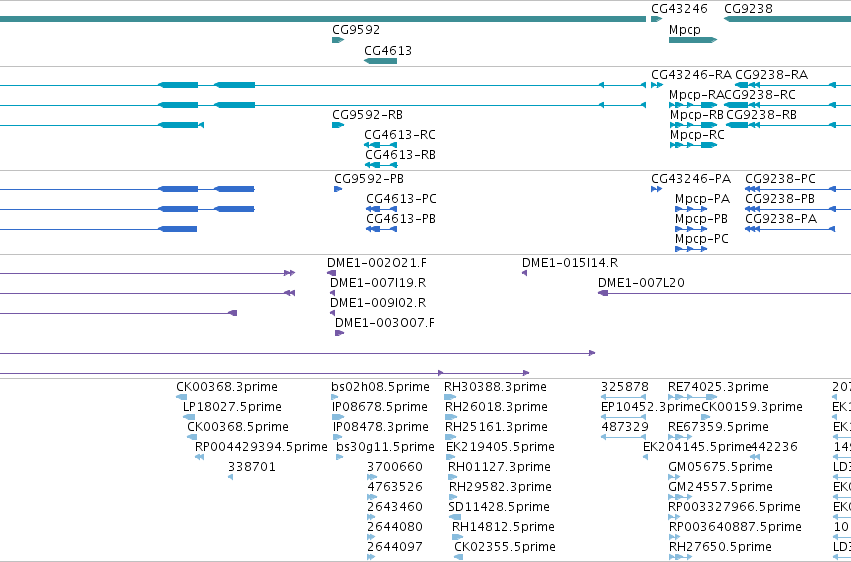The image size is (851, 562).
Task: Select EST bs30g11.5prime
Action: 385,448
